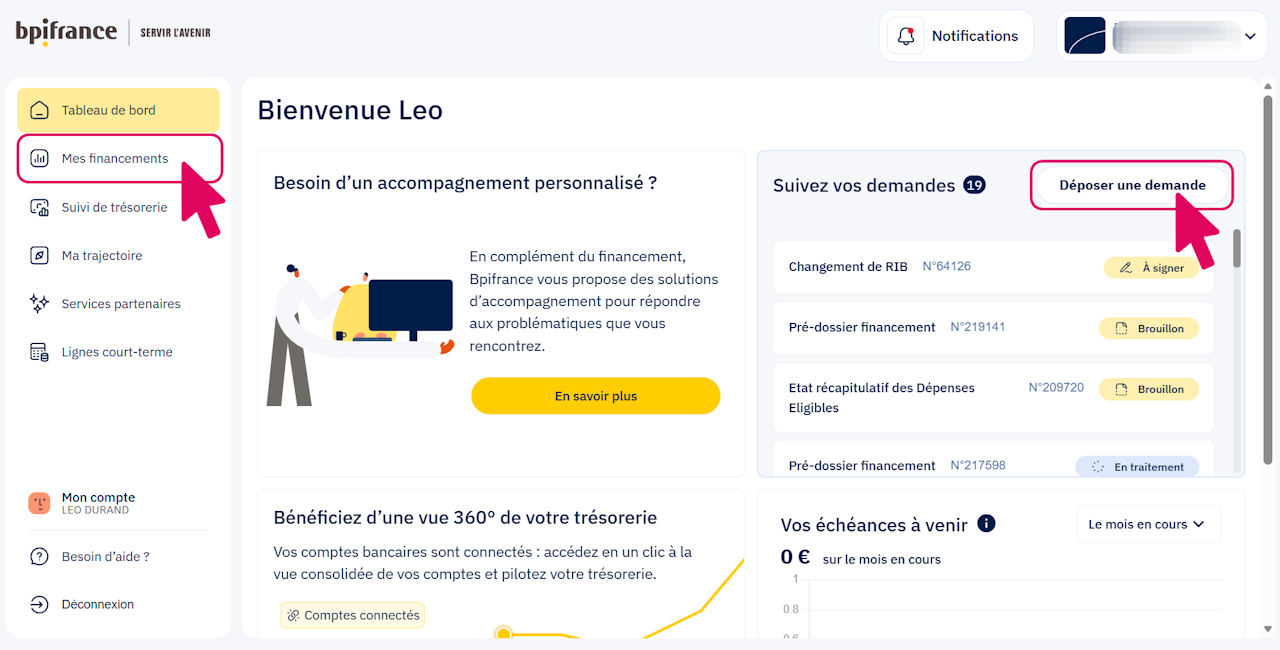Click the Tableau de bord home icon
1280x650 pixels.
[39, 110]
